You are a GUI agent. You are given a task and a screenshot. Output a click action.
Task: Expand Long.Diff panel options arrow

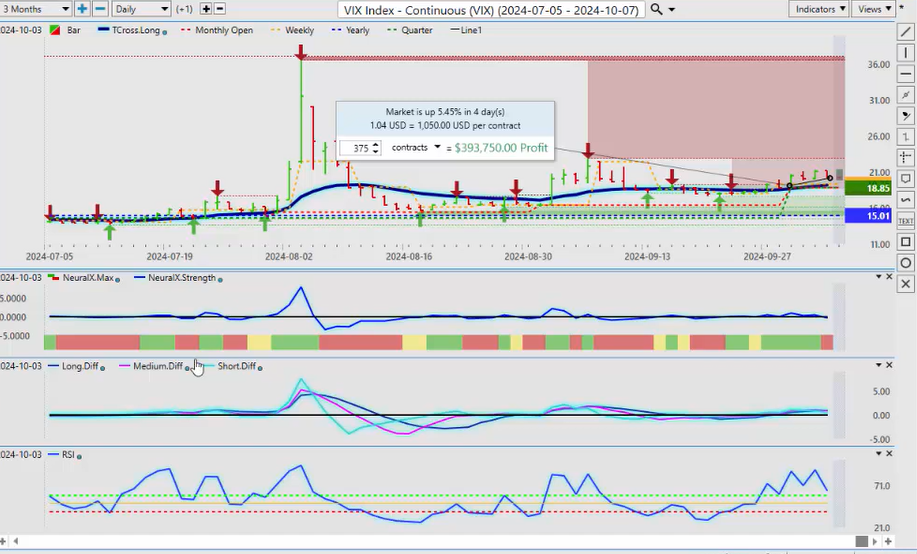878,365
